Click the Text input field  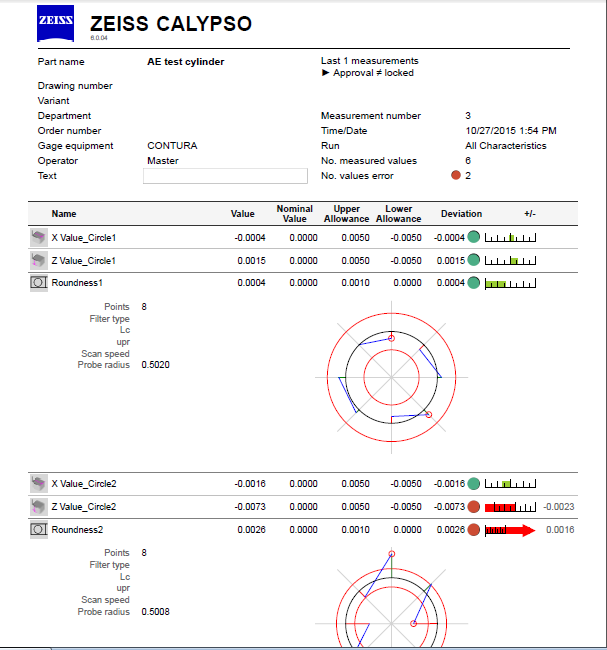[225, 176]
